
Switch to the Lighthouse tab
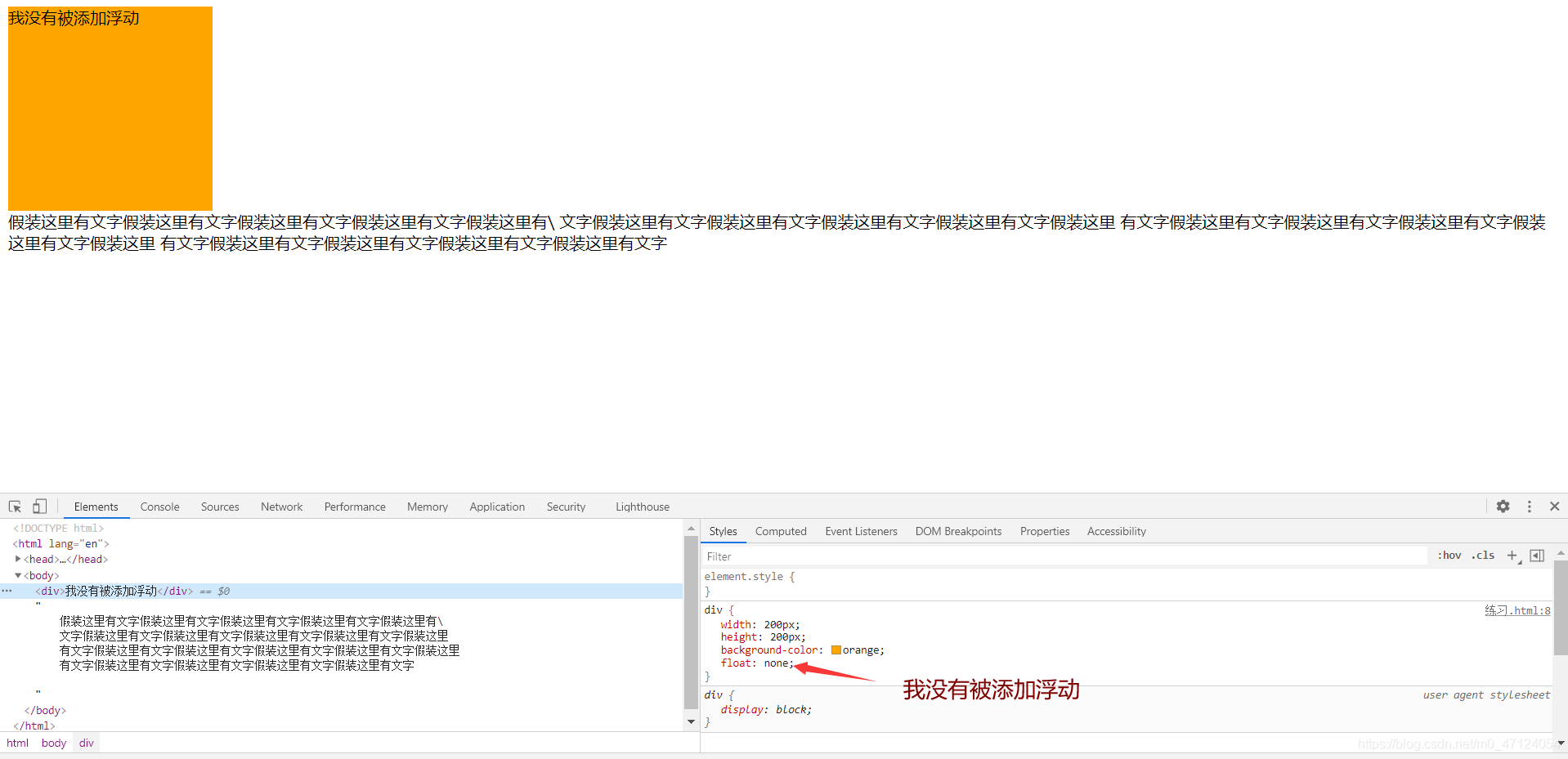[x=643, y=507]
